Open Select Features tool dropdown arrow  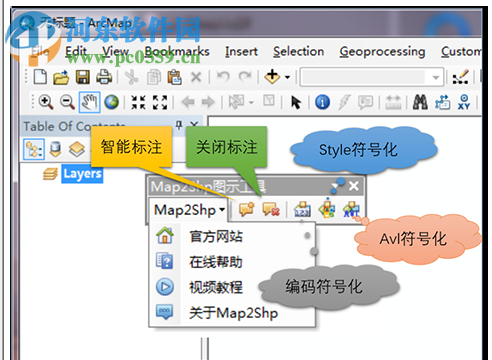tap(251, 102)
